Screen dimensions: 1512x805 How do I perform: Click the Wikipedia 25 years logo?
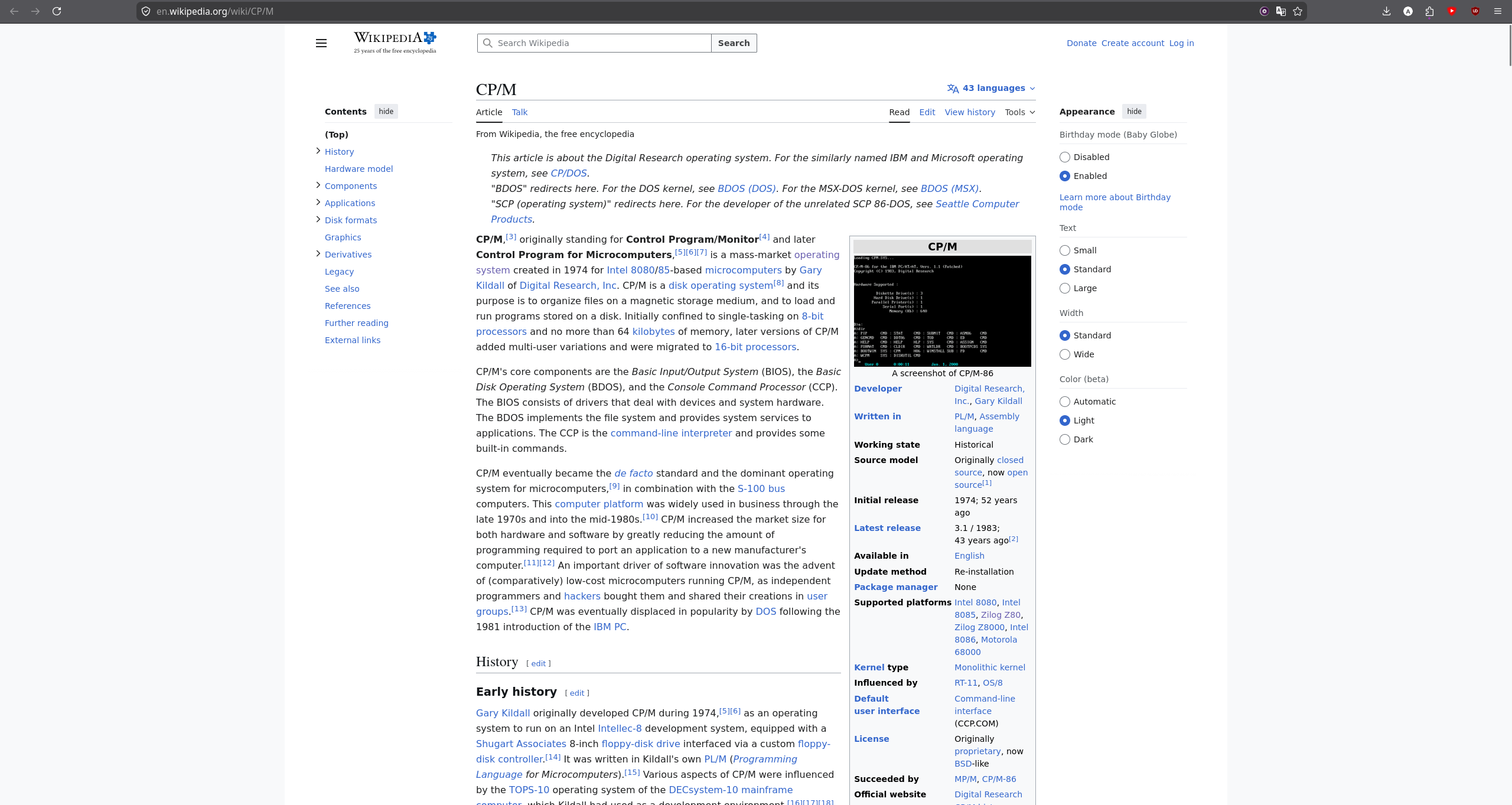coord(395,43)
